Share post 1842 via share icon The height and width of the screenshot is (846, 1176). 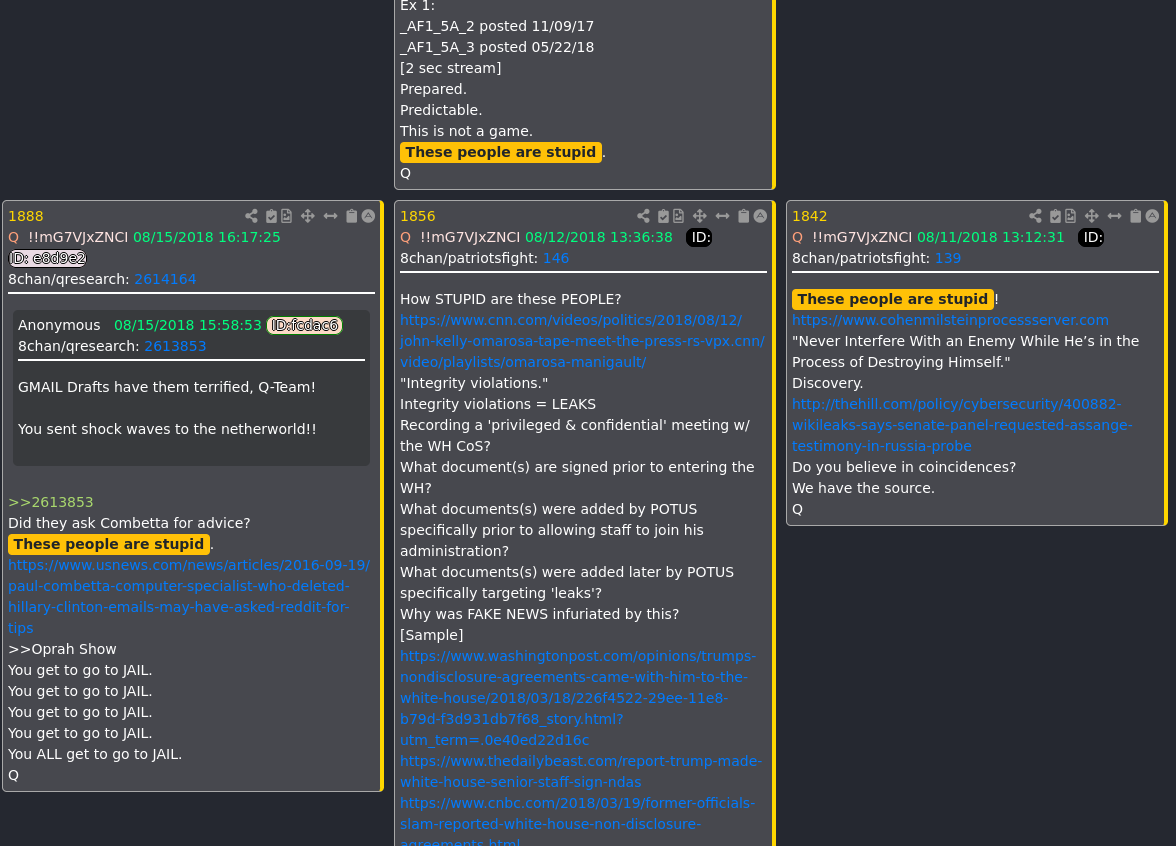1035,216
